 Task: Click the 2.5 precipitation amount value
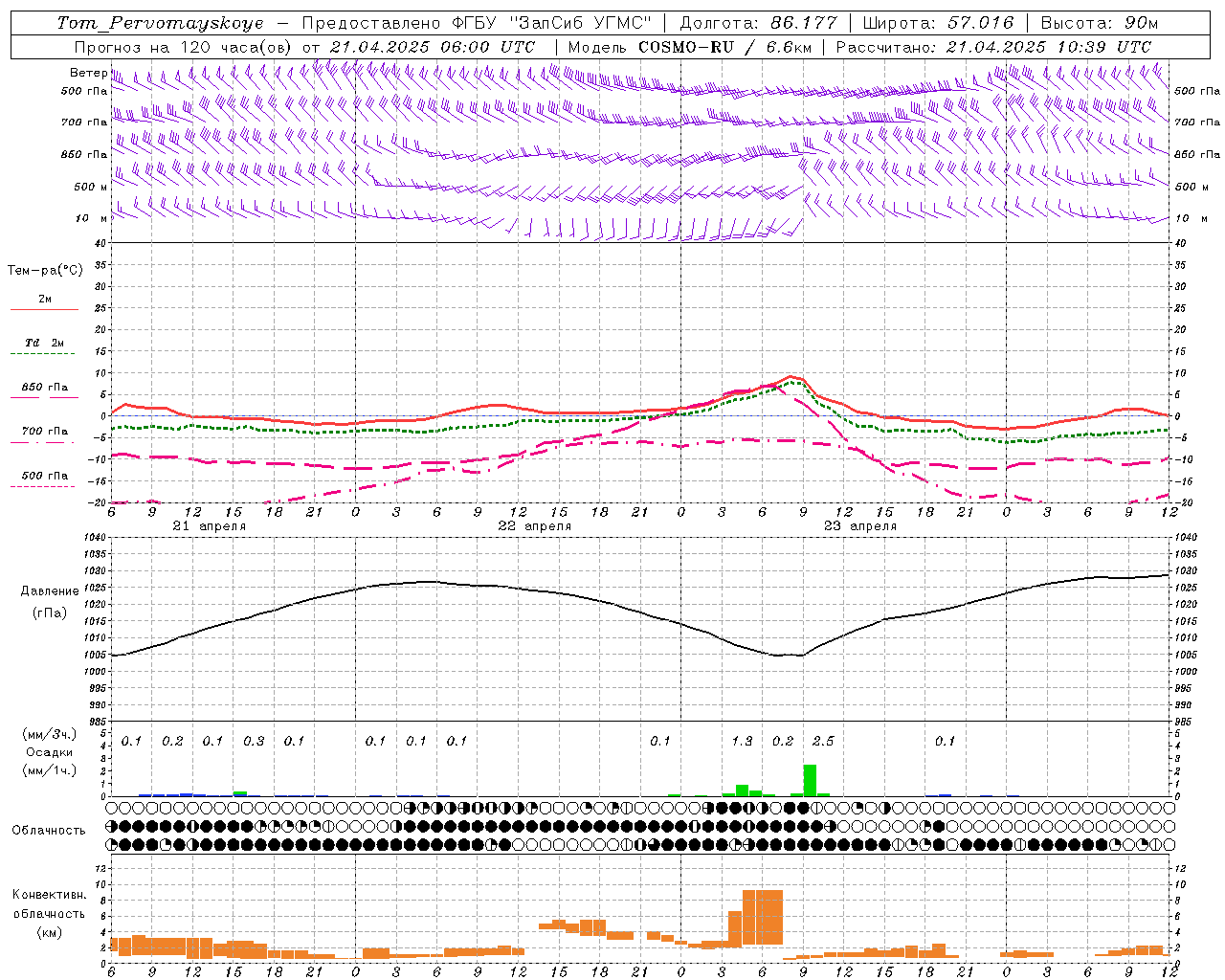pos(823,741)
